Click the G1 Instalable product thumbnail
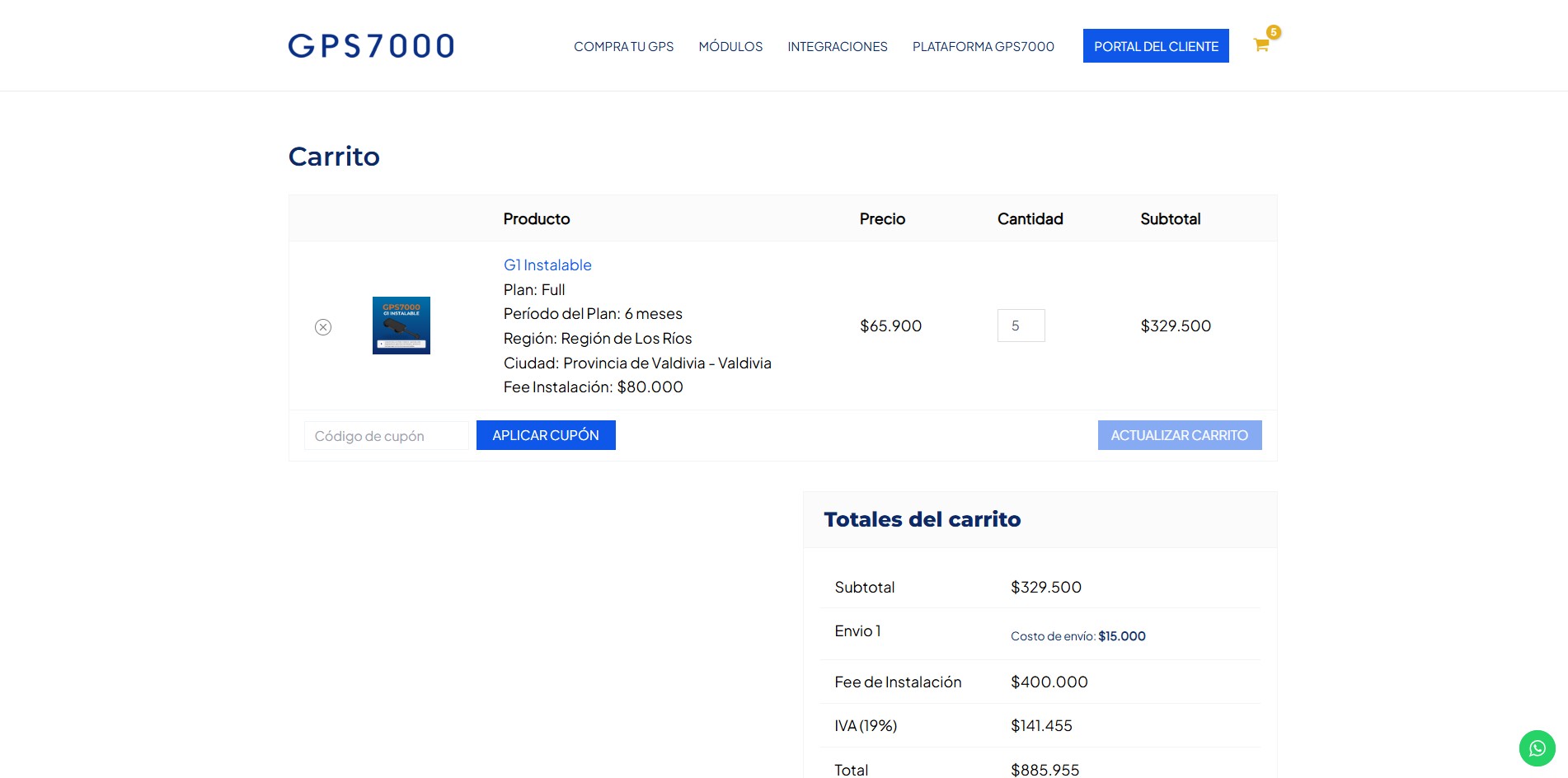The width and height of the screenshot is (1568, 778). coord(401,326)
